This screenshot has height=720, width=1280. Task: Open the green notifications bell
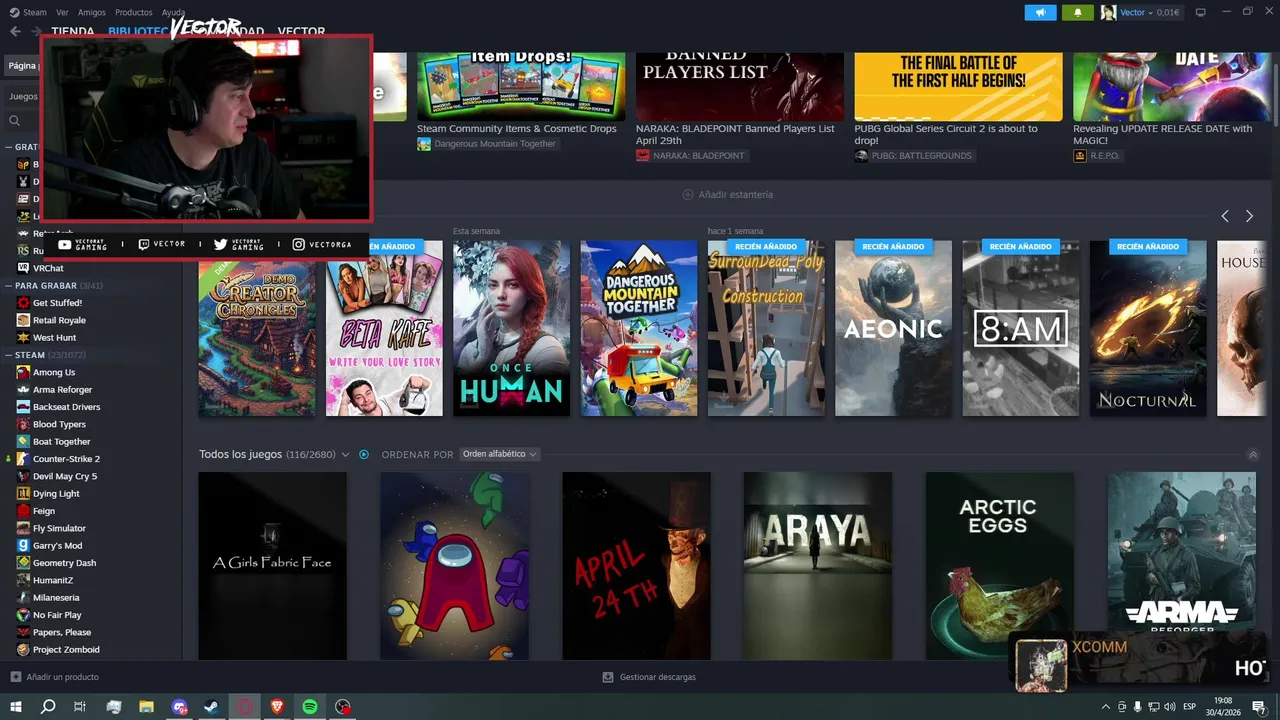1077,12
